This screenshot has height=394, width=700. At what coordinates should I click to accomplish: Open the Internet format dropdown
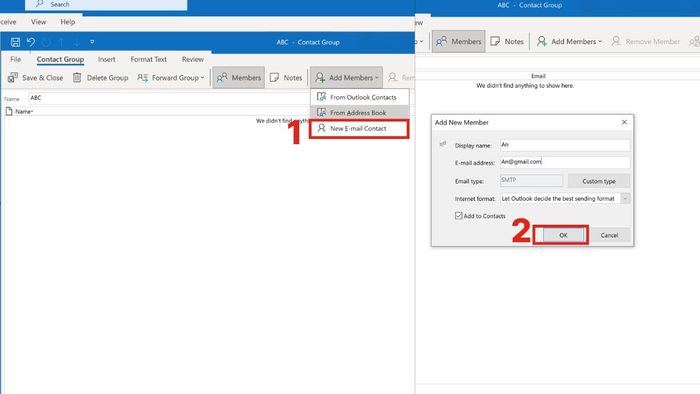[x=625, y=199]
